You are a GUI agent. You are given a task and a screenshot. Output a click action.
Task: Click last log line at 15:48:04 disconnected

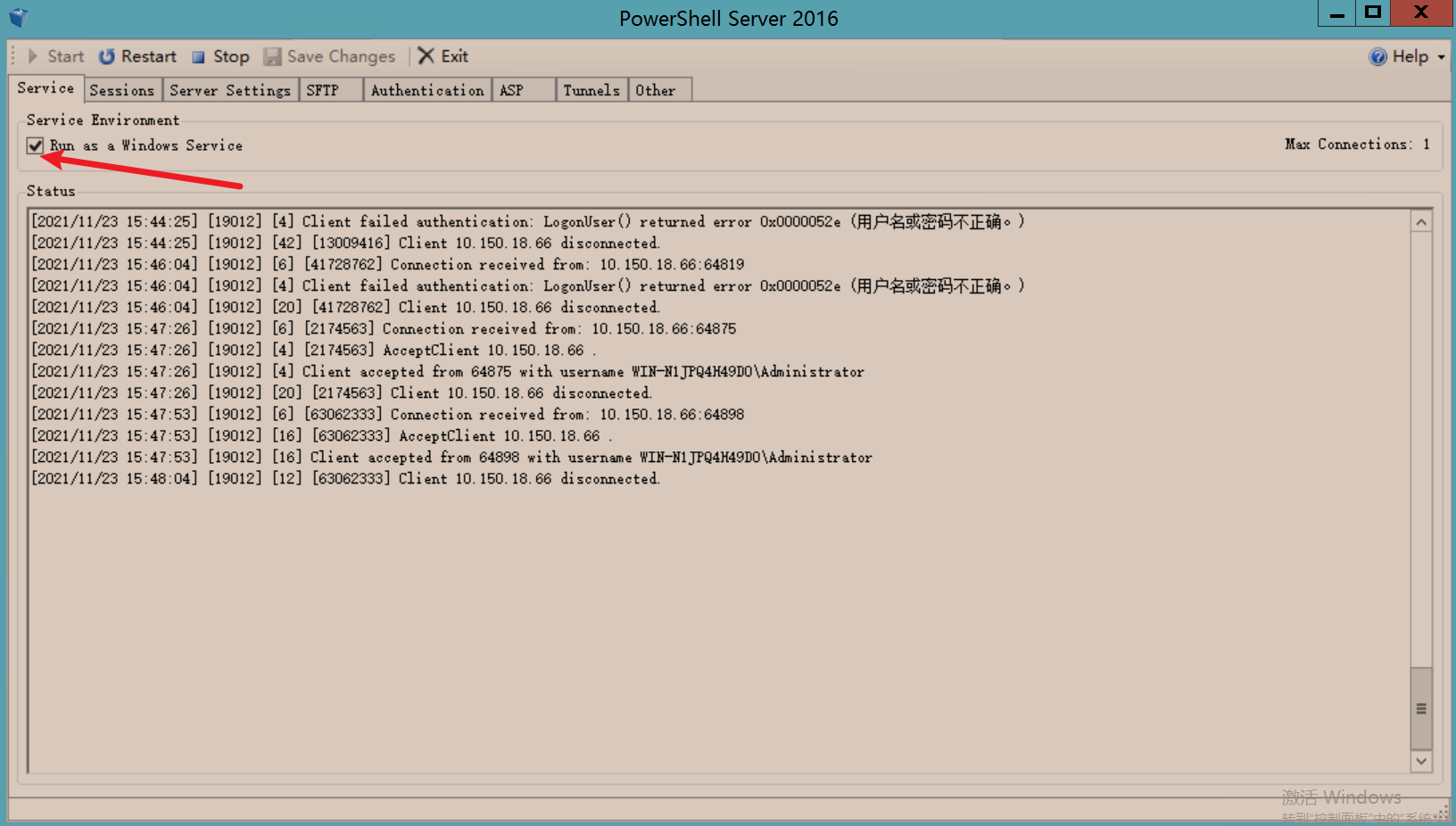click(345, 478)
